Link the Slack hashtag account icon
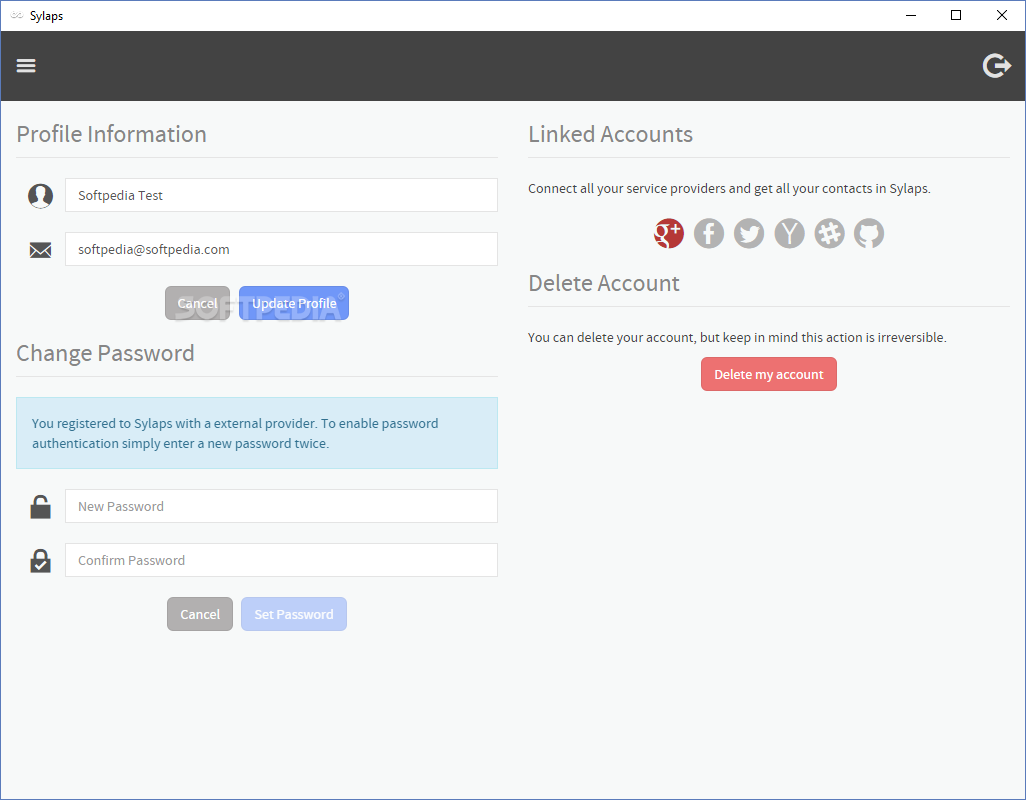The width and height of the screenshot is (1026, 800). pyautogui.click(x=829, y=234)
